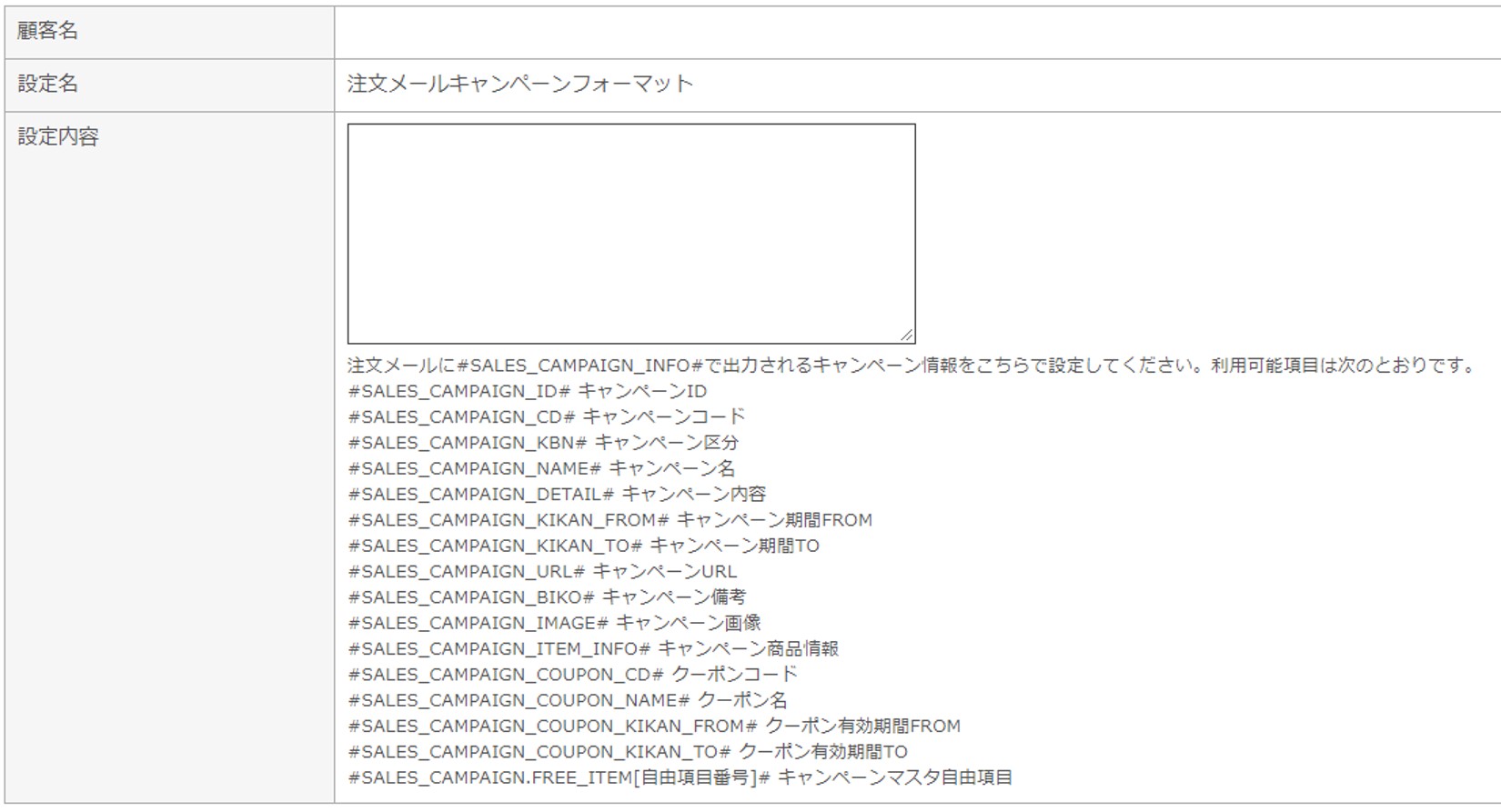Viewport: 1501px width, 812px height.
Task: Click the #SALES_CAMPAIGN_IMAGE# キャンペーン画像 line
Action: click(554, 623)
